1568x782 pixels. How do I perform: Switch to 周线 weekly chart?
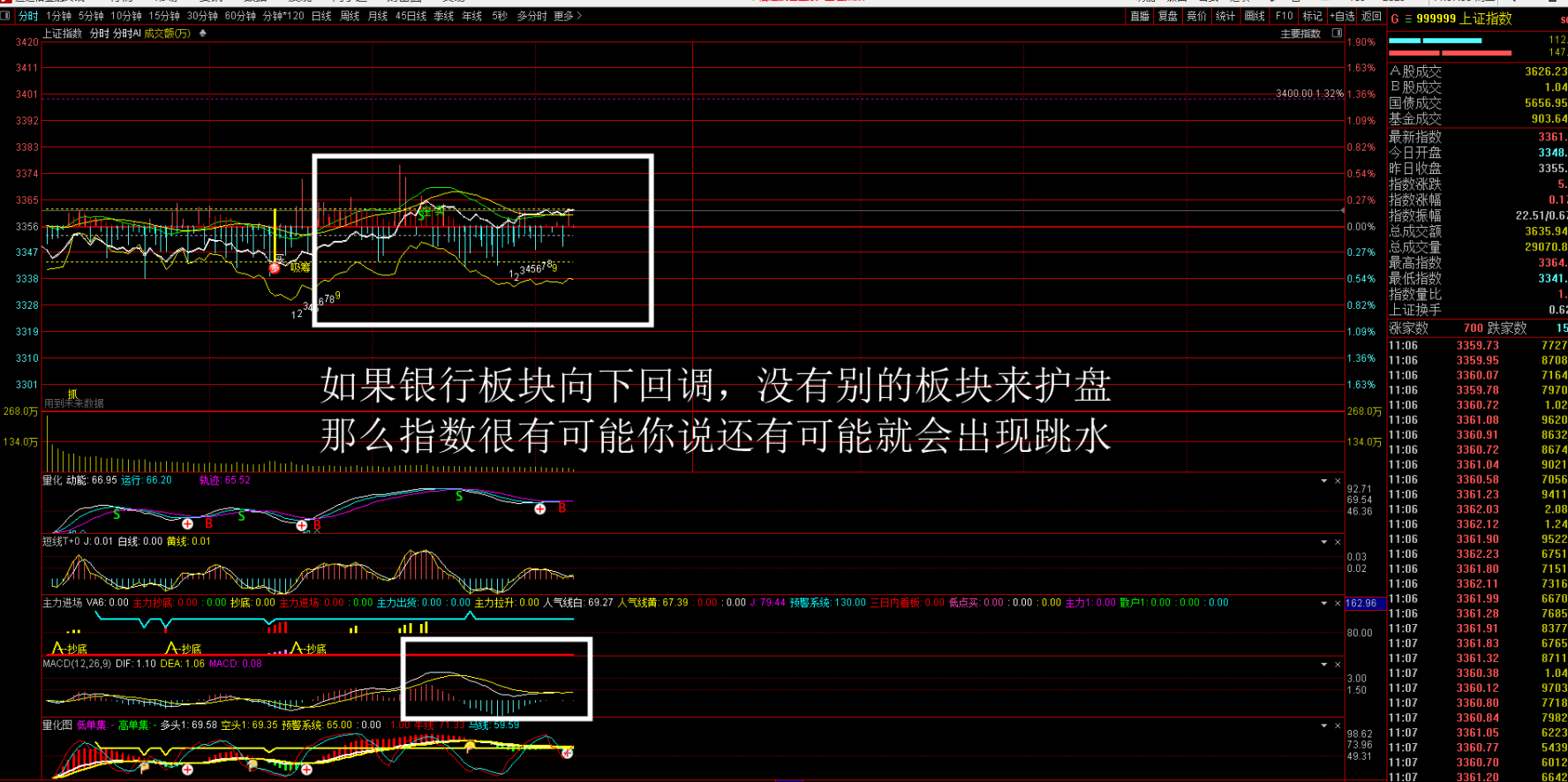pos(350,16)
